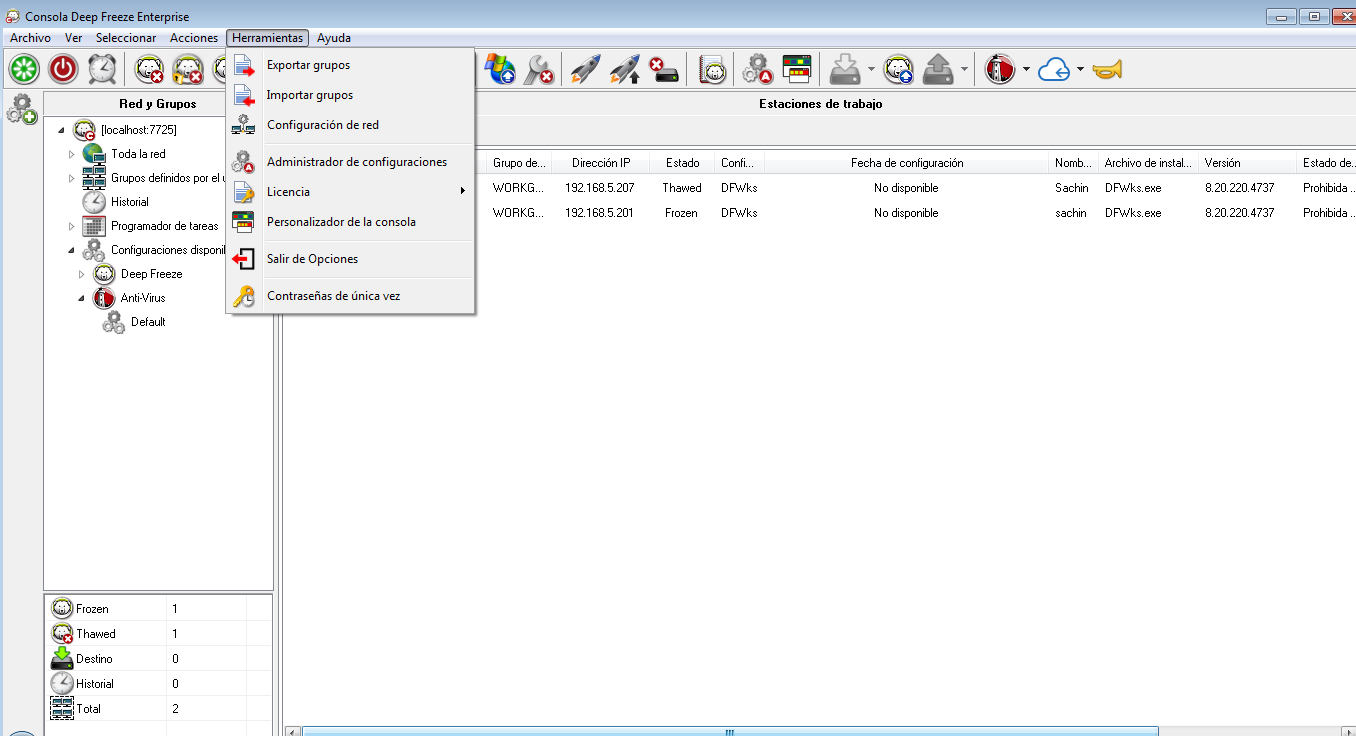Select Configuración de red menu entry

[x=351, y=125]
